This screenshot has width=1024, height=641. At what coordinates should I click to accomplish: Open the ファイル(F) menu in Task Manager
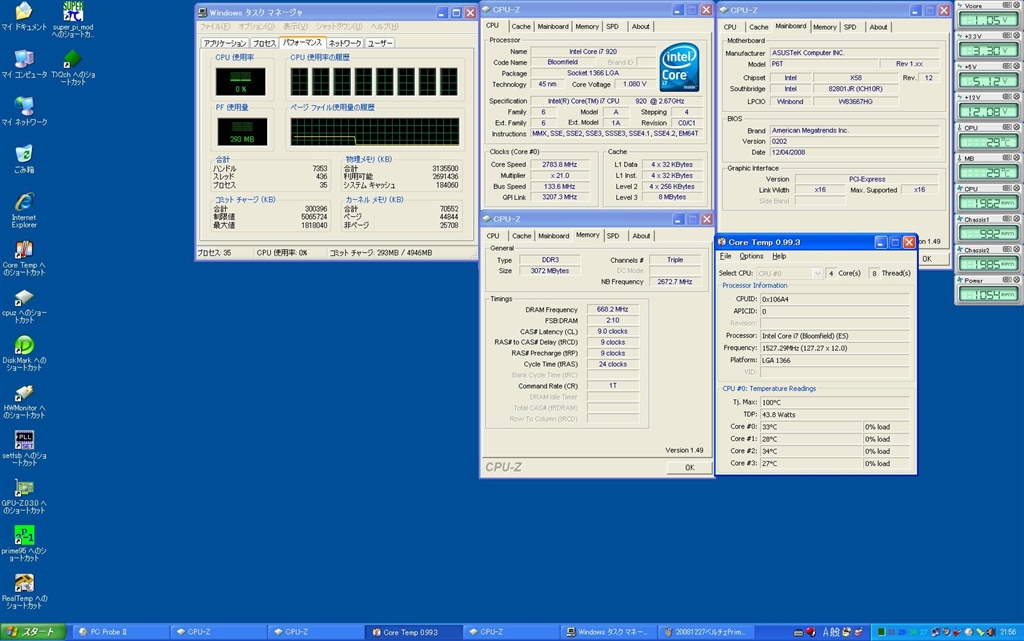(x=215, y=27)
